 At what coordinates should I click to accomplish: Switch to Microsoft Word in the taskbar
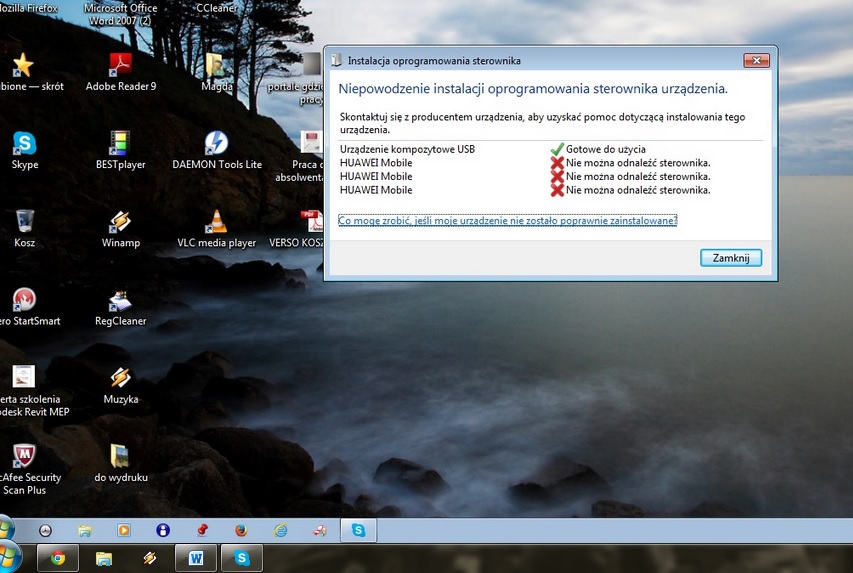coord(195,558)
